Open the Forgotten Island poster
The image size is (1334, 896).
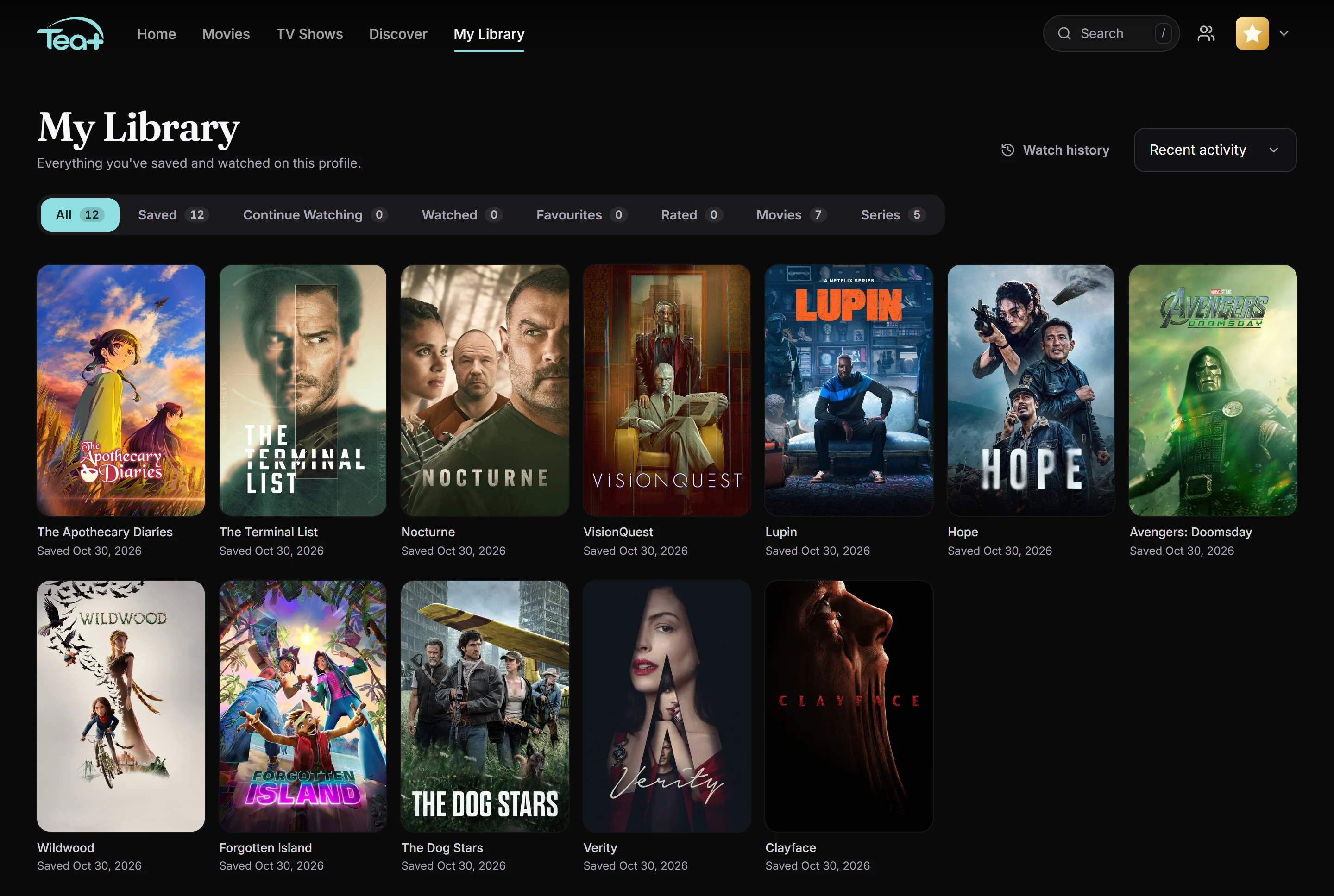[x=303, y=706]
